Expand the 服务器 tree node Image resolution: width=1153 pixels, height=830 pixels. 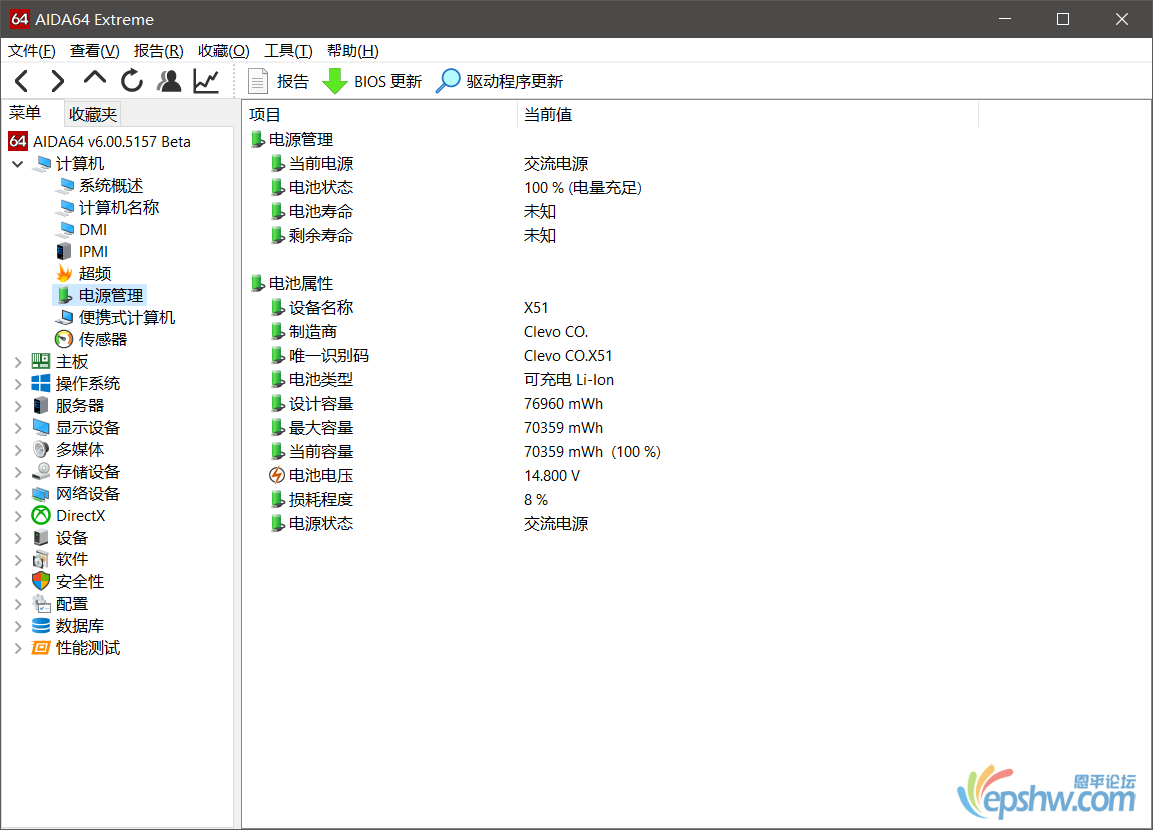(18, 406)
